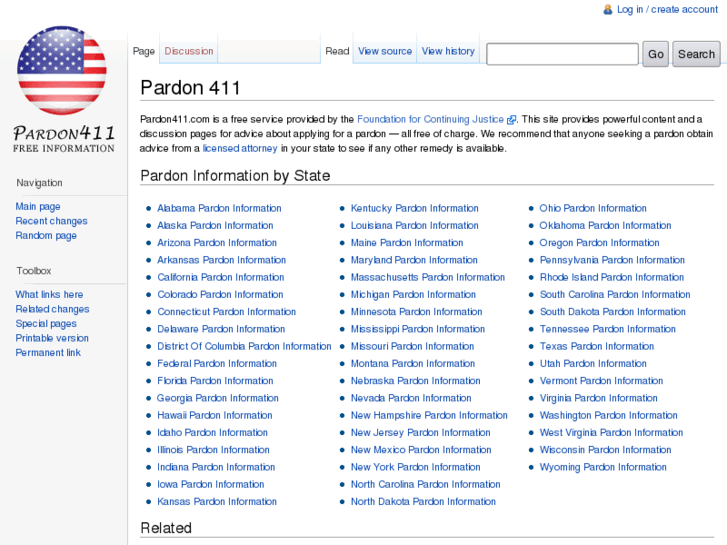This screenshot has height=545, width=727.
Task: Go to Main page in navigation
Action: click(x=38, y=206)
